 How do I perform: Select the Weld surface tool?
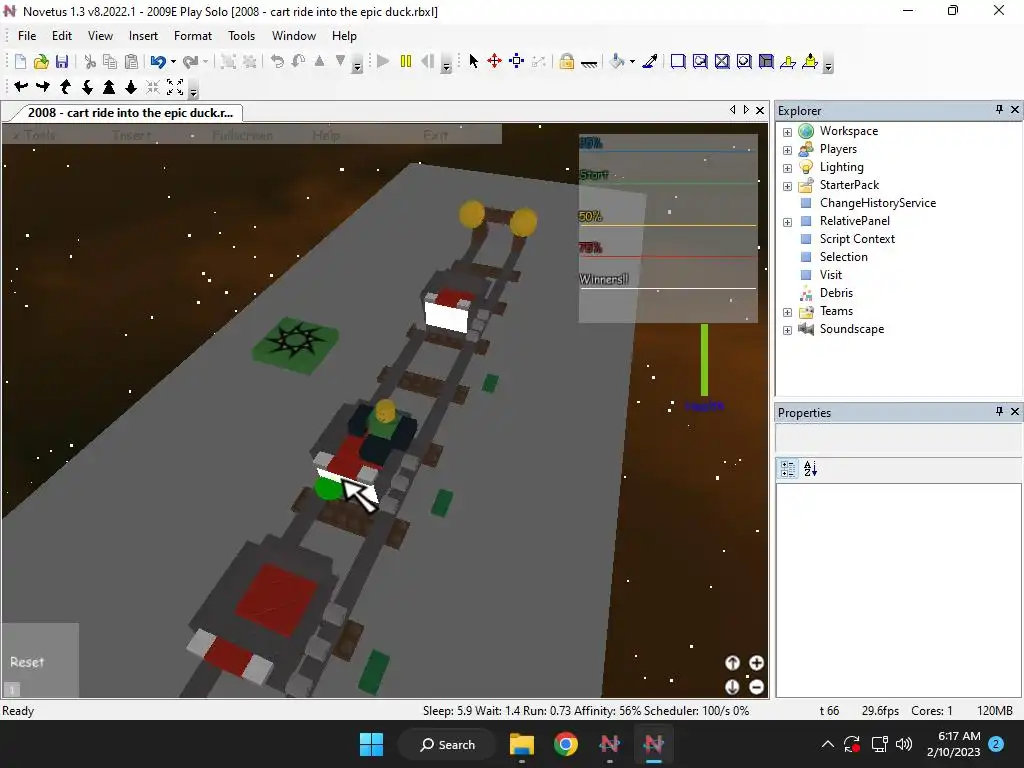722,62
